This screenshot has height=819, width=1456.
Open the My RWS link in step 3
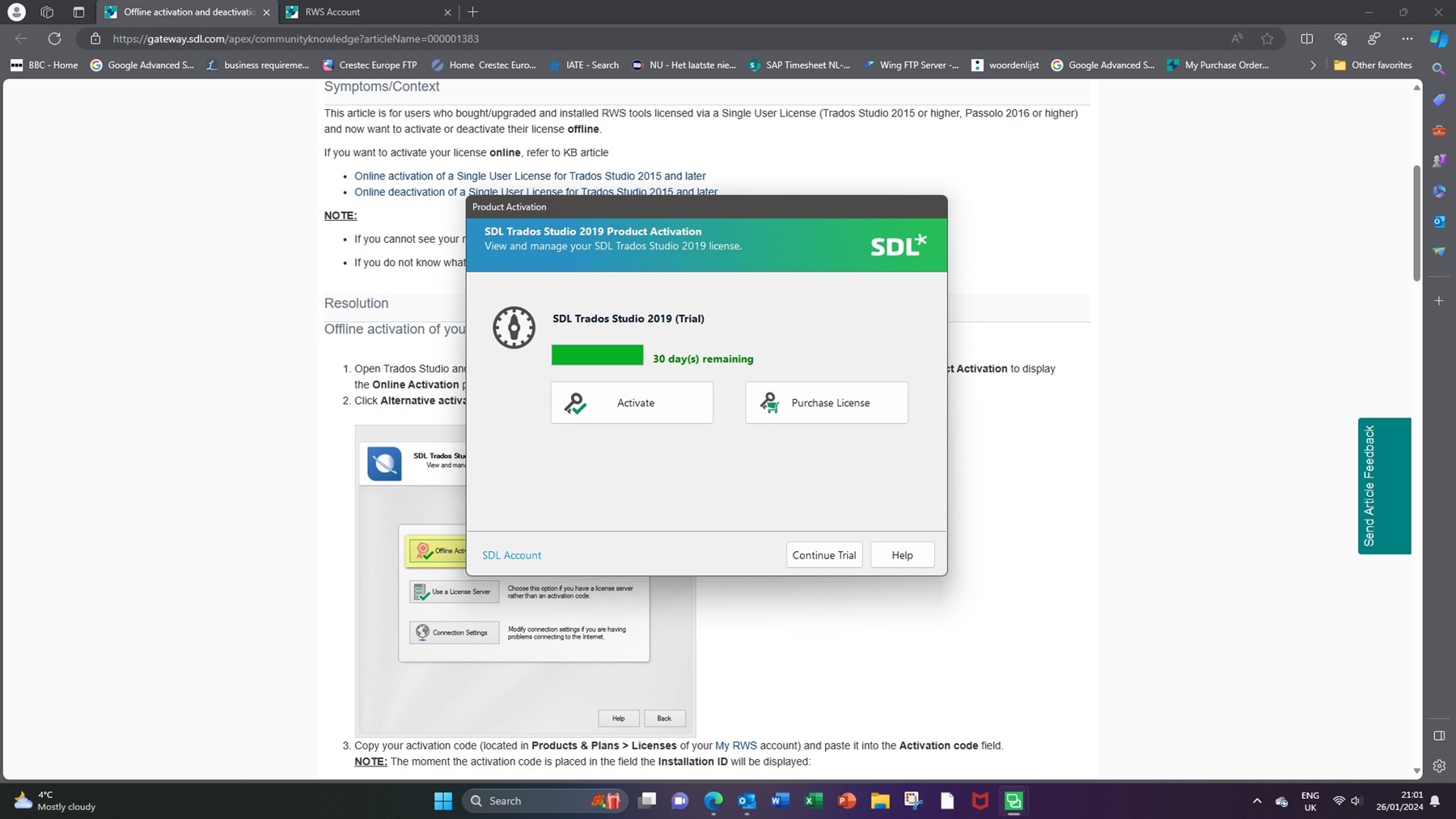coord(736,745)
